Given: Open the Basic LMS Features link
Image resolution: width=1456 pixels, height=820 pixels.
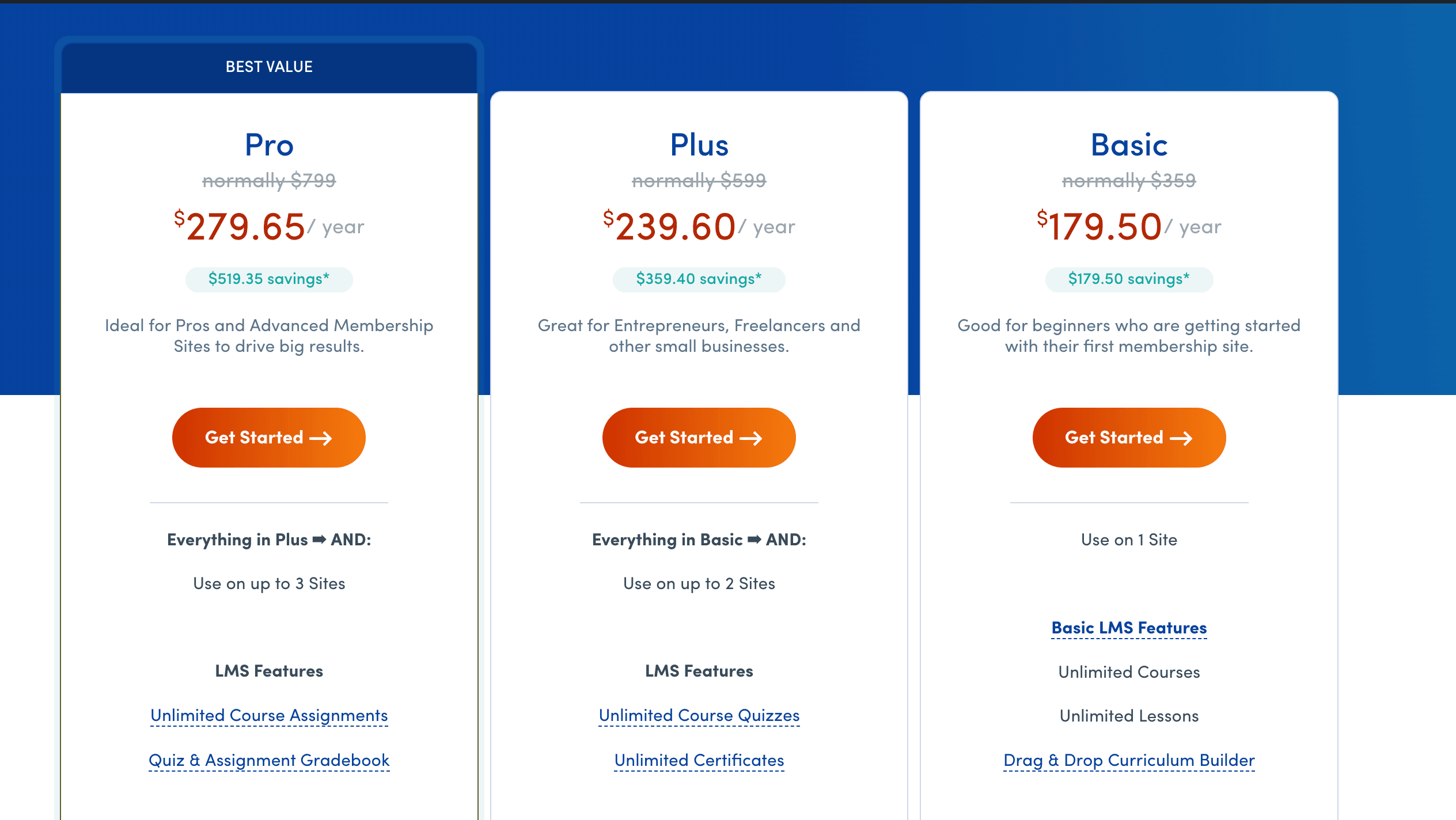Looking at the screenshot, I should [x=1129, y=628].
